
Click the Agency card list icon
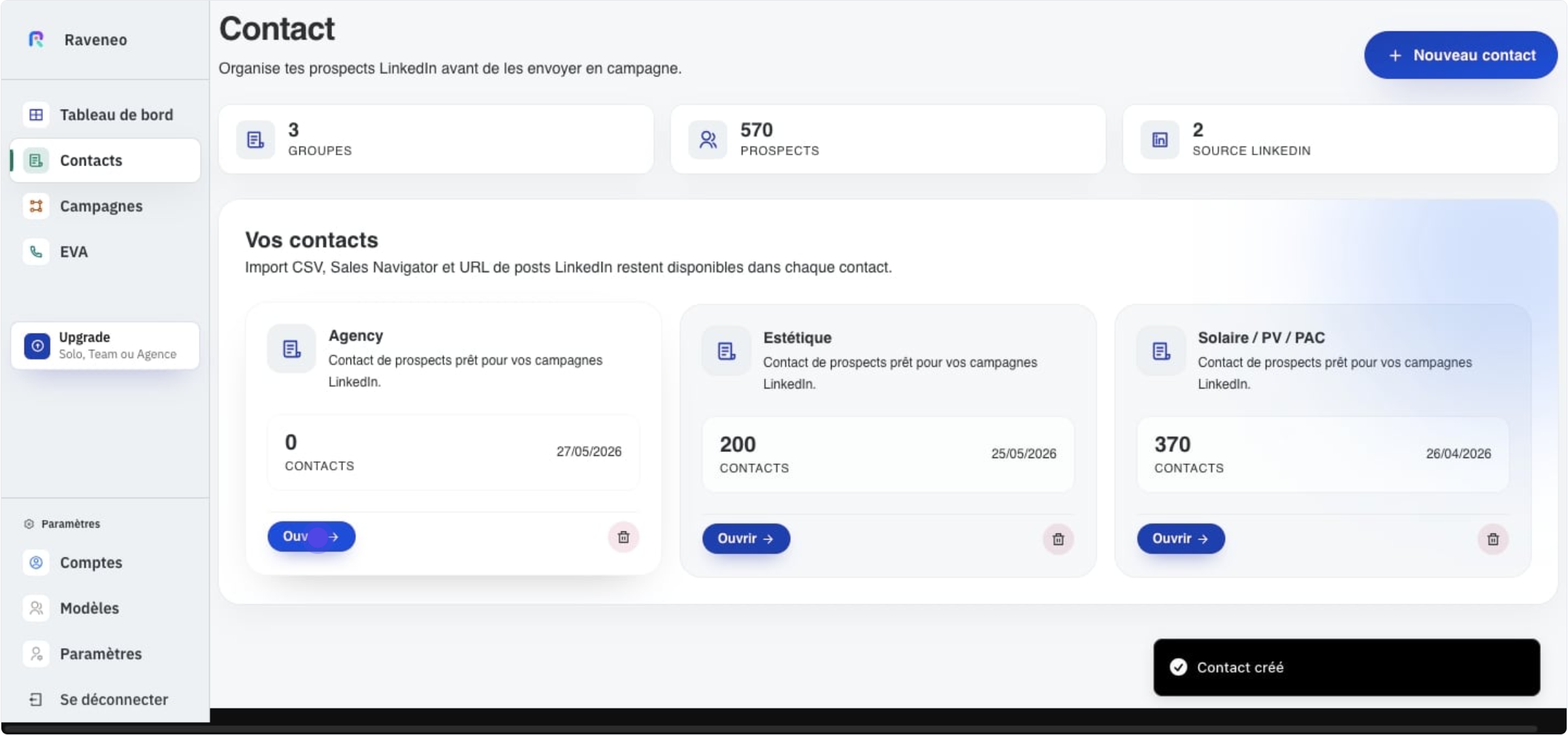[291, 349]
